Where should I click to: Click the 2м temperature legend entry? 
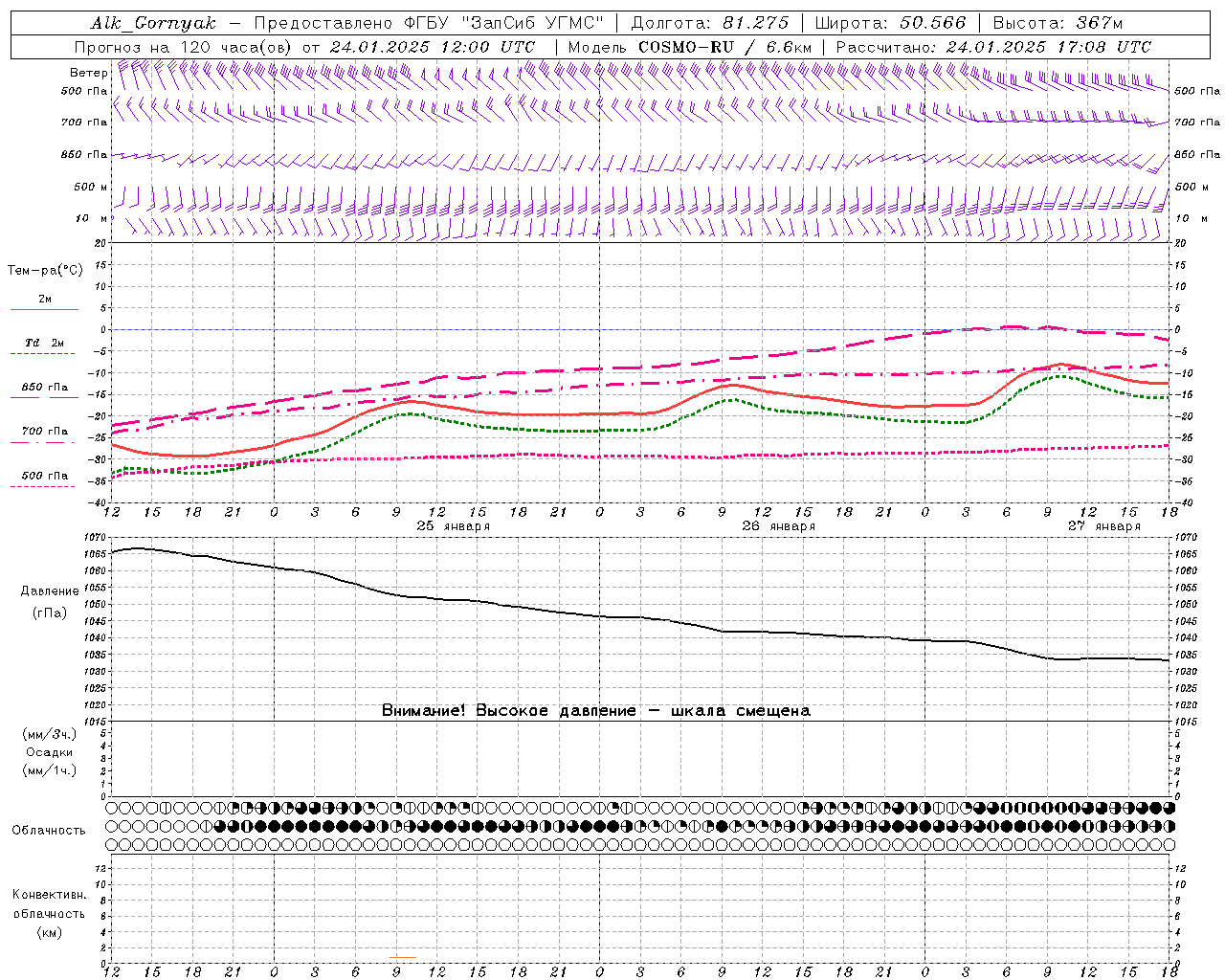coord(45,300)
